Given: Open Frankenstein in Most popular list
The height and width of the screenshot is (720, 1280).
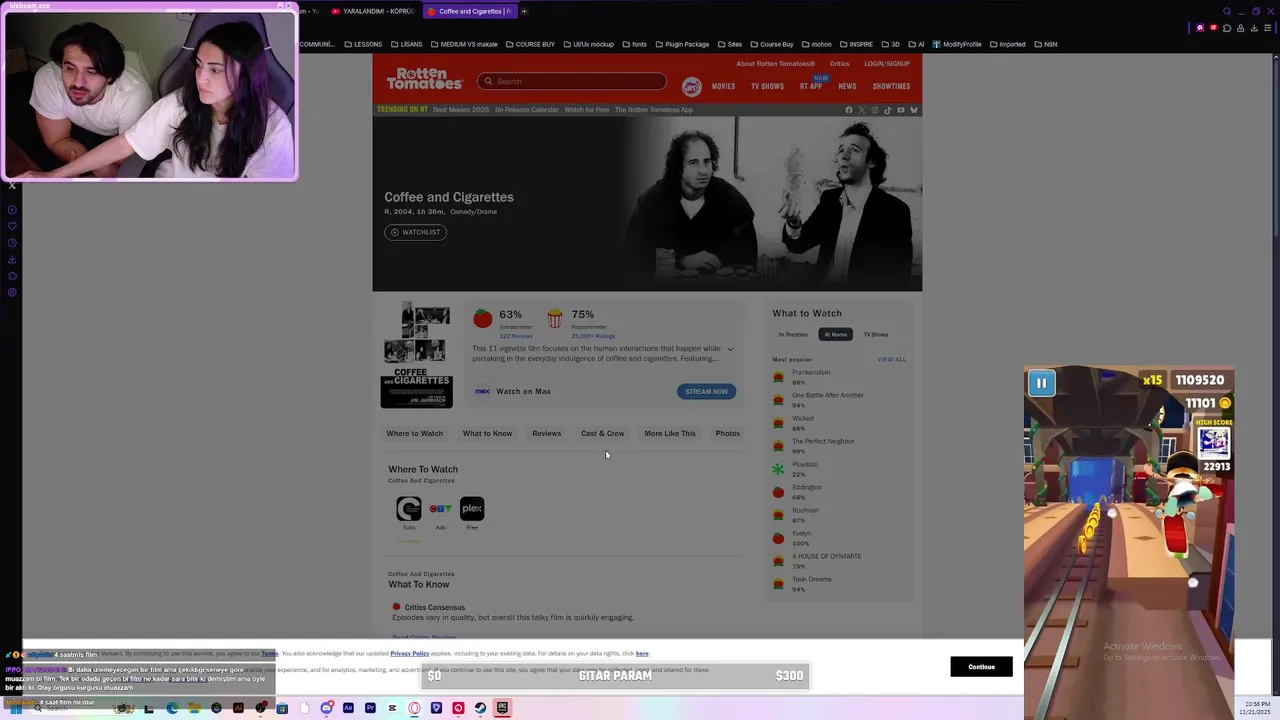Looking at the screenshot, I should (811, 372).
